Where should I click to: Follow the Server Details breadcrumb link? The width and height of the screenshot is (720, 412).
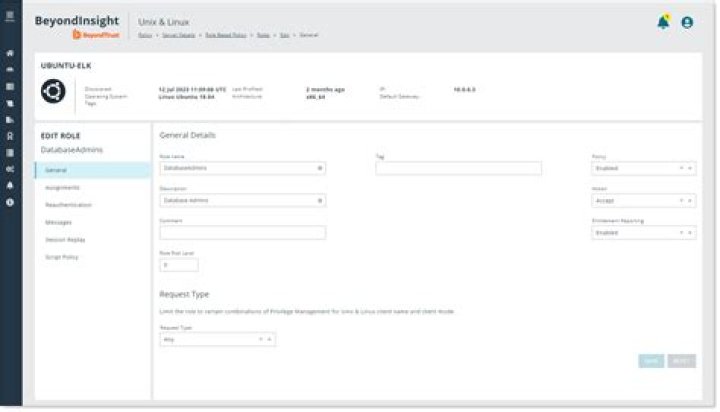tap(178, 35)
